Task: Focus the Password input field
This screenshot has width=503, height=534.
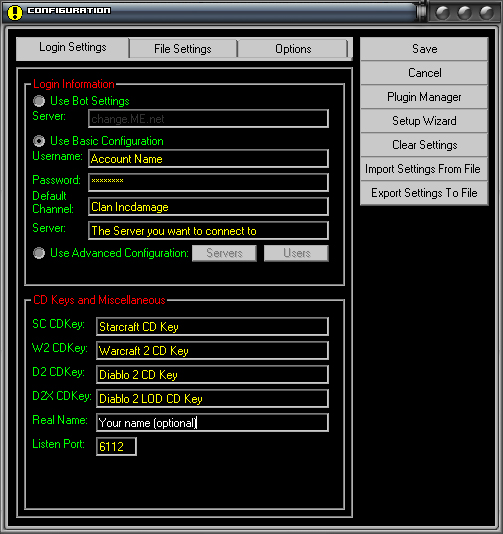Action: tap(208, 183)
